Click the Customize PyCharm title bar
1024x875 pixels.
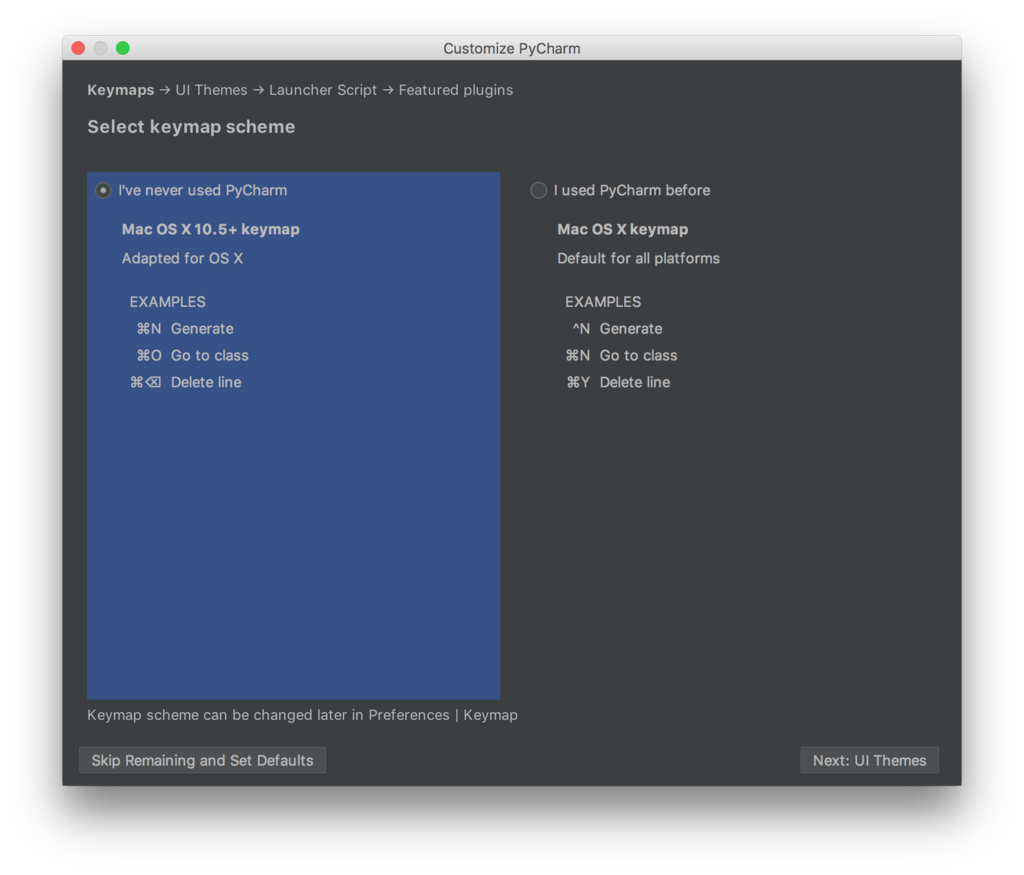click(512, 48)
